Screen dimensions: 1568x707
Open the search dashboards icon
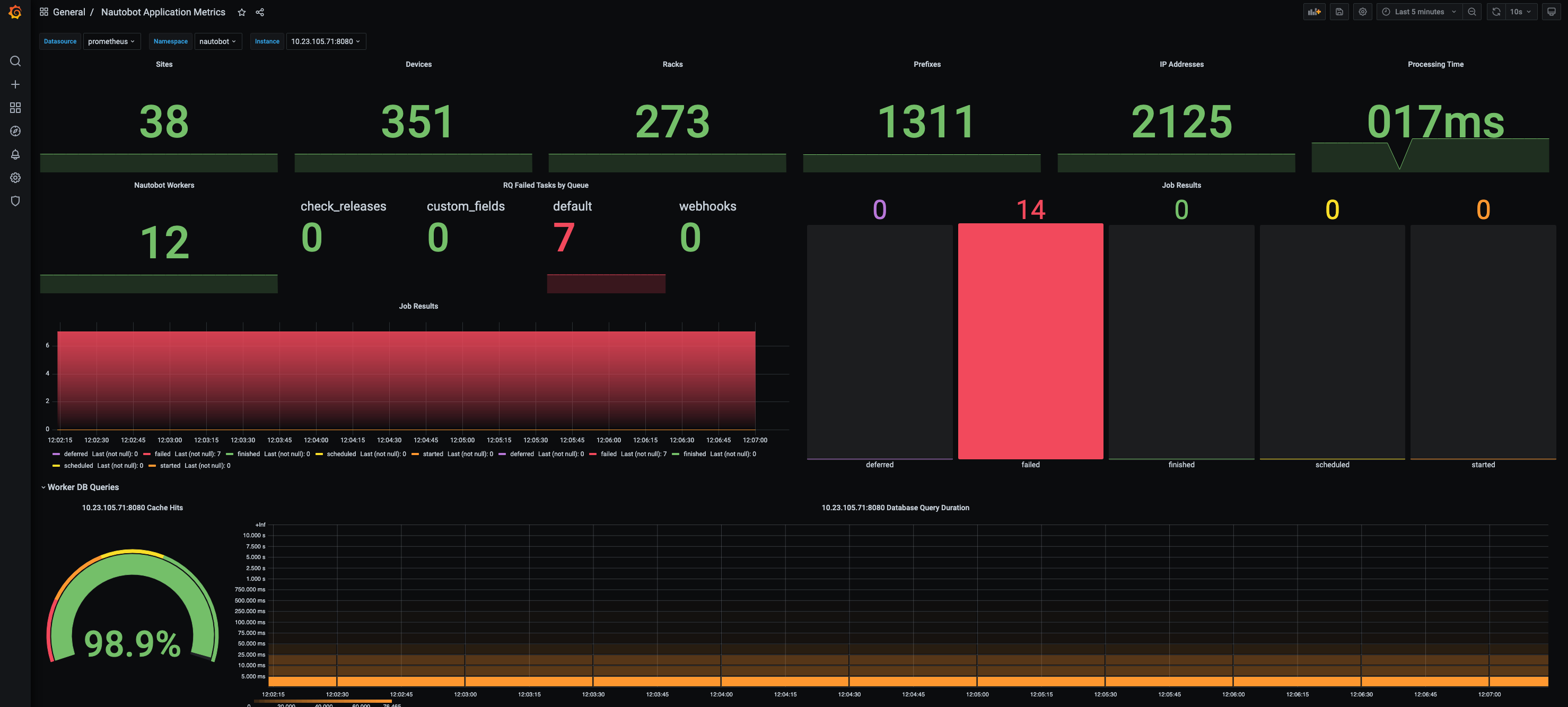click(x=15, y=61)
